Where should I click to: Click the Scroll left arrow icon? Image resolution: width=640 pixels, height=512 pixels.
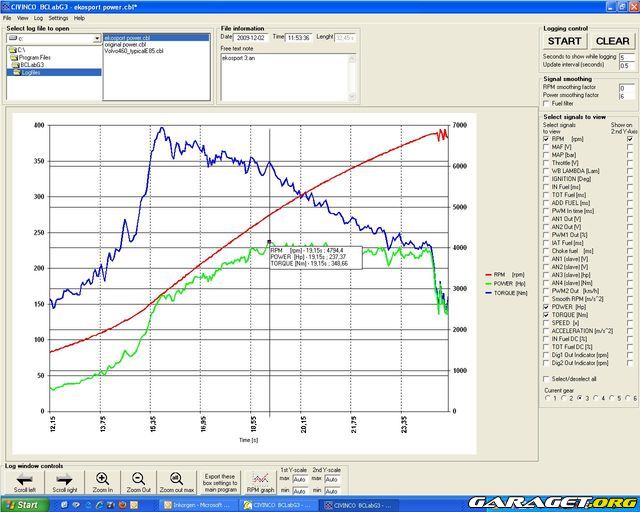[x=24, y=478]
